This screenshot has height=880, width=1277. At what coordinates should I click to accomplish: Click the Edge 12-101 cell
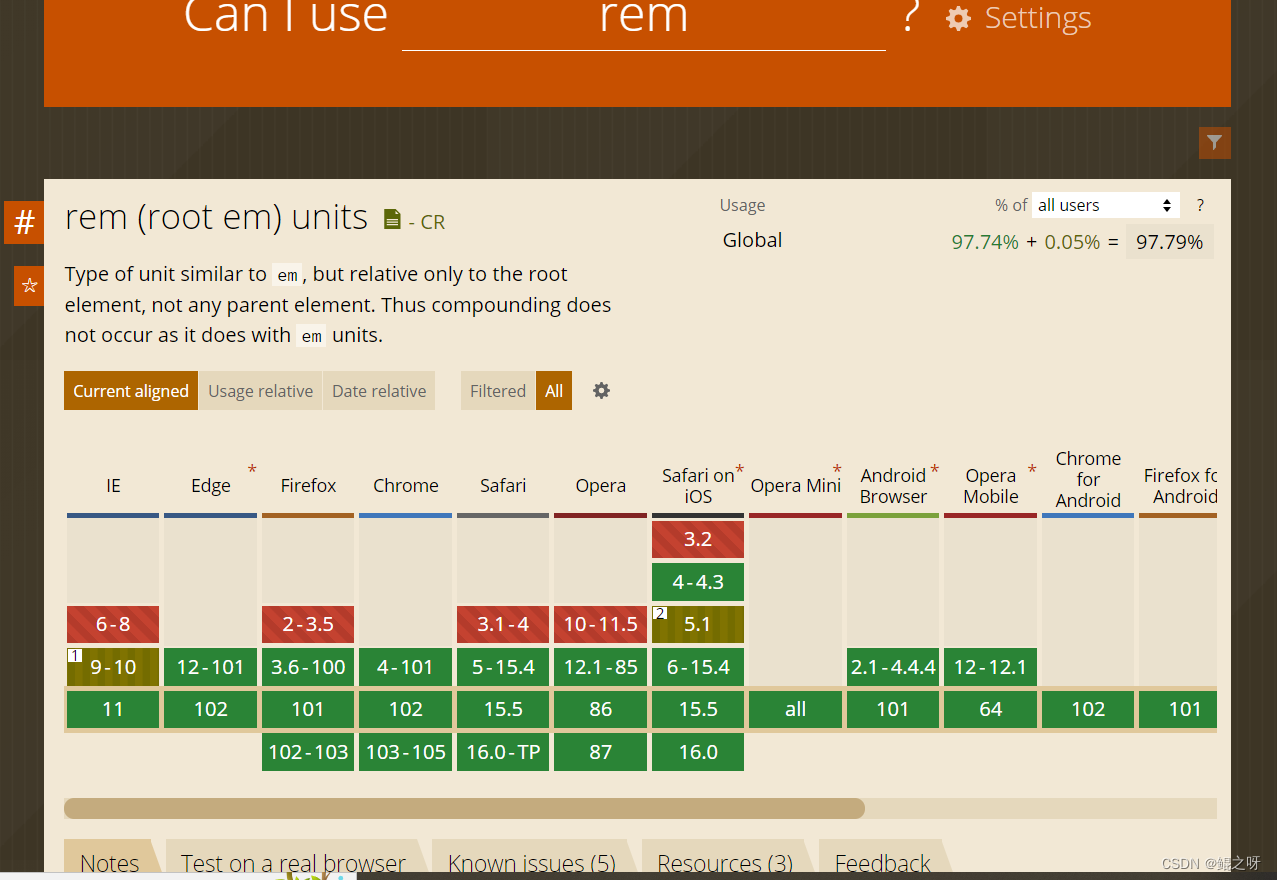(211, 667)
